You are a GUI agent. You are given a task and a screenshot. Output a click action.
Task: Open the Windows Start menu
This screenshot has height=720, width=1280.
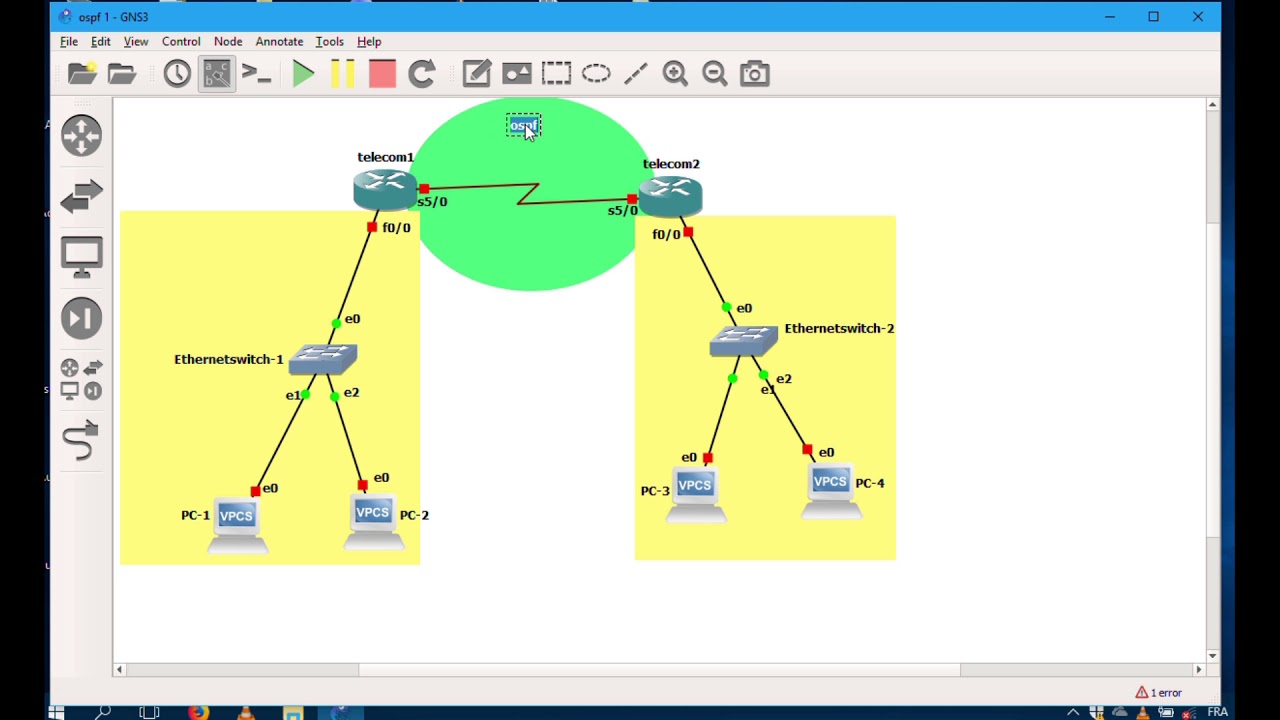click(x=56, y=712)
